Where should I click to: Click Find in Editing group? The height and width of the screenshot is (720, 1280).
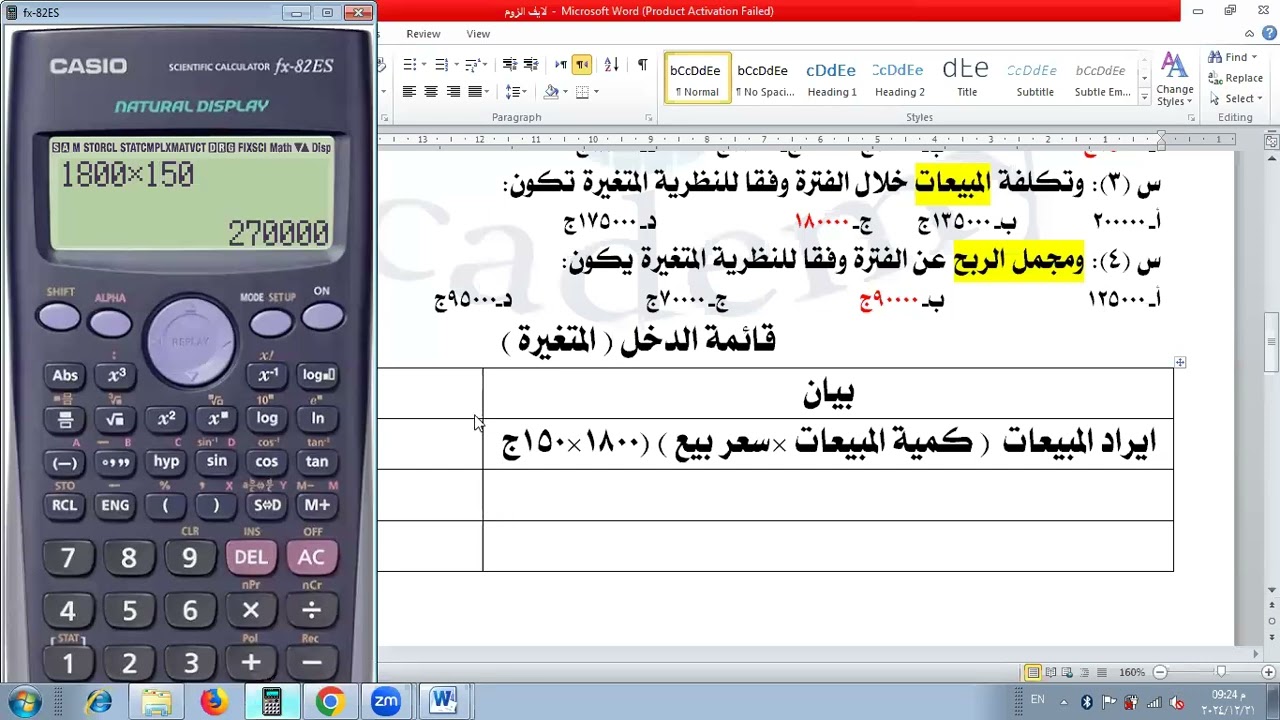[x=1230, y=57]
